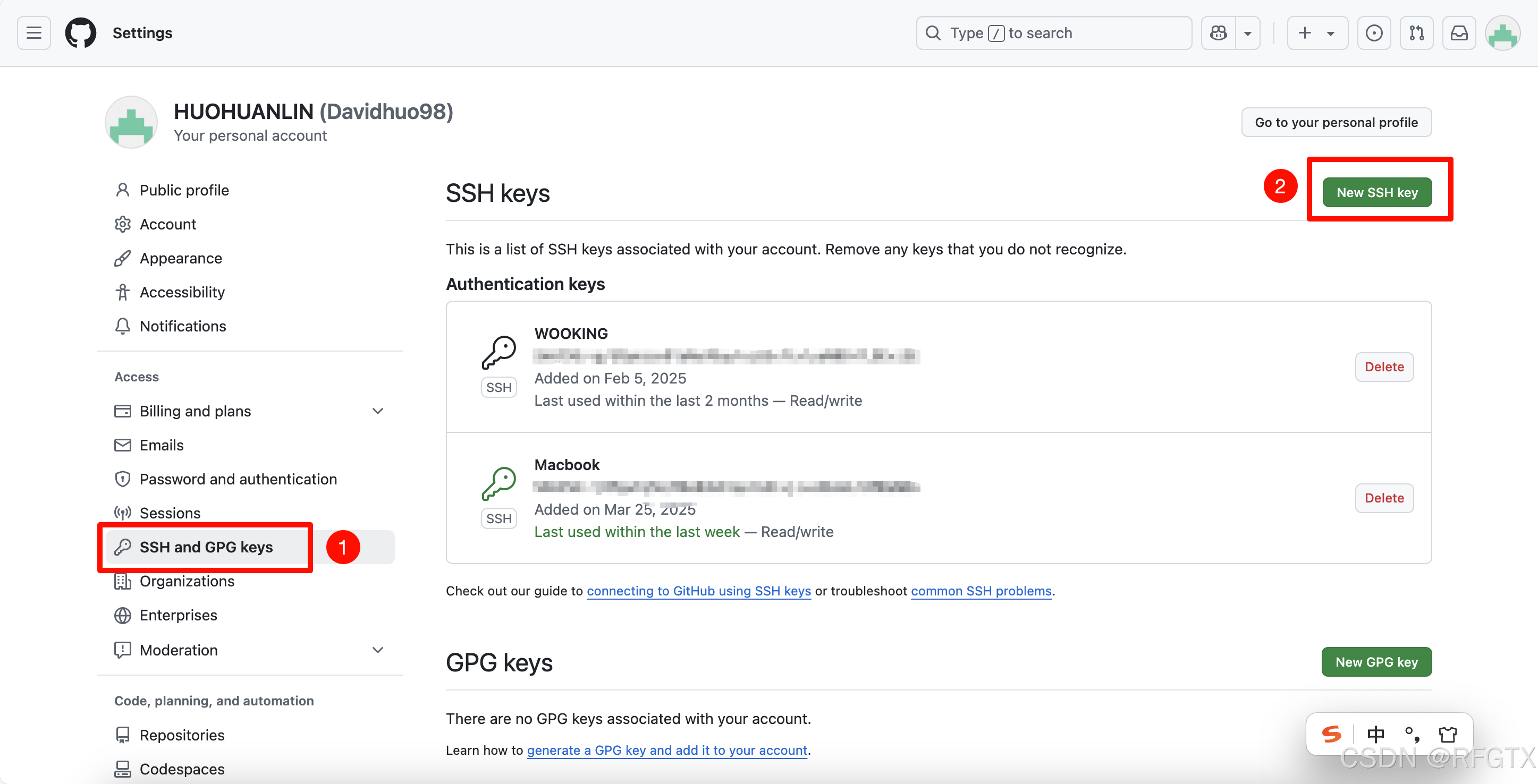This screenshot has height=784, width=1538.
Task: Open the hamburger navigation menu
Action: tap(34, 33)
